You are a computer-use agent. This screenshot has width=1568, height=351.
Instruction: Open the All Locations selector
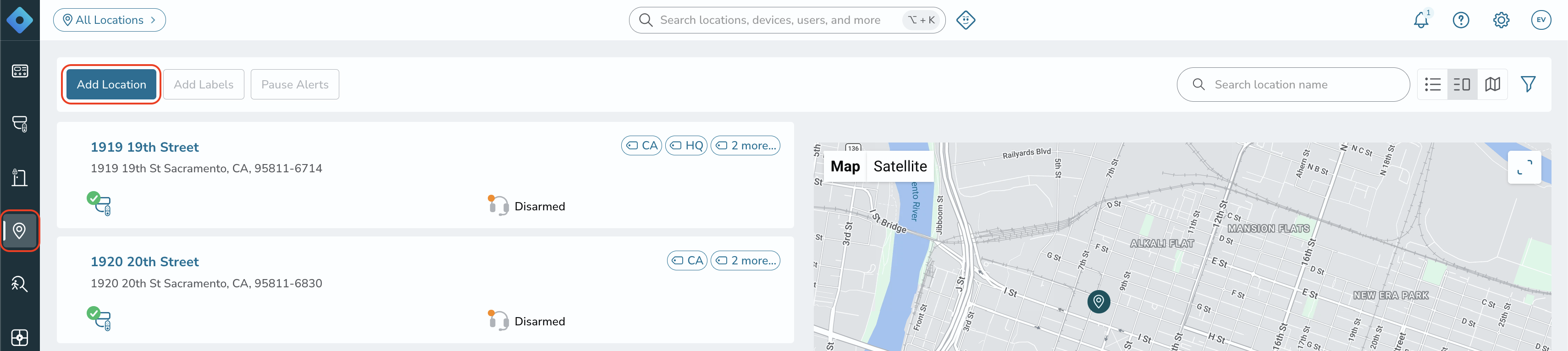pos(110,20)
